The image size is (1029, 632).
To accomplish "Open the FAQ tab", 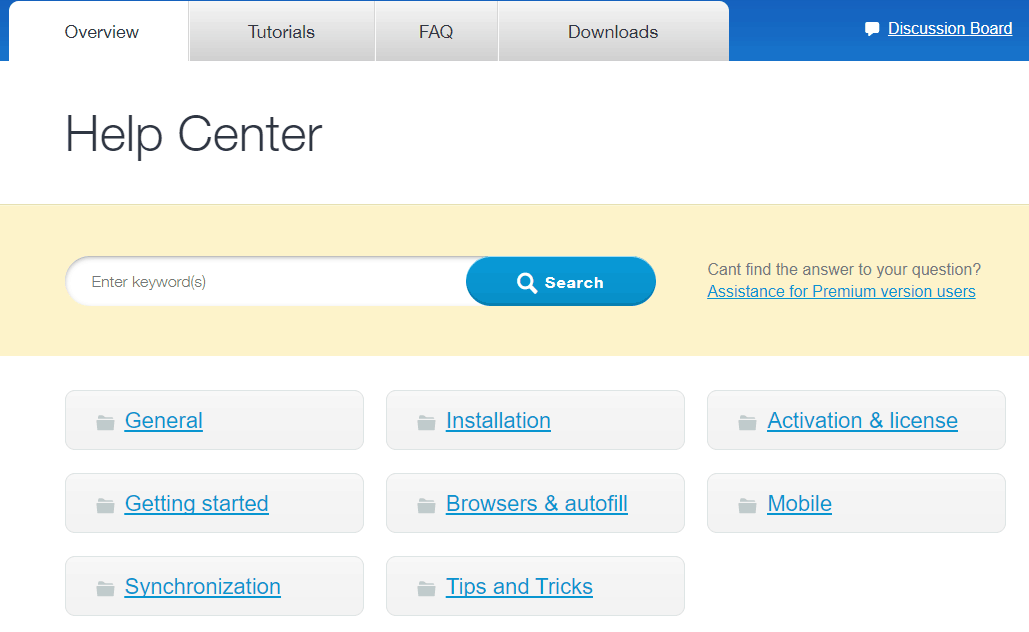I will (x=436, y=31).
